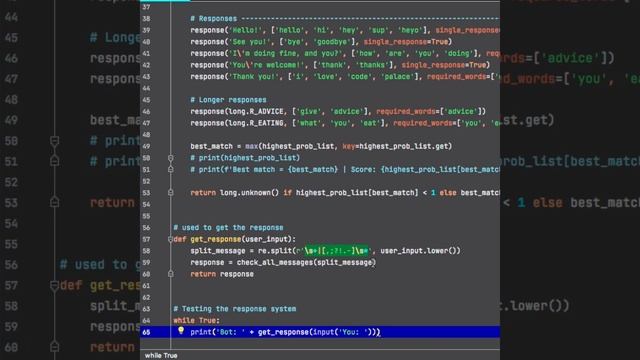Click 'required_words=['advice']' on line 46 in front editor
The height and width of the screenshot is (360, 640).
[429, 111]
